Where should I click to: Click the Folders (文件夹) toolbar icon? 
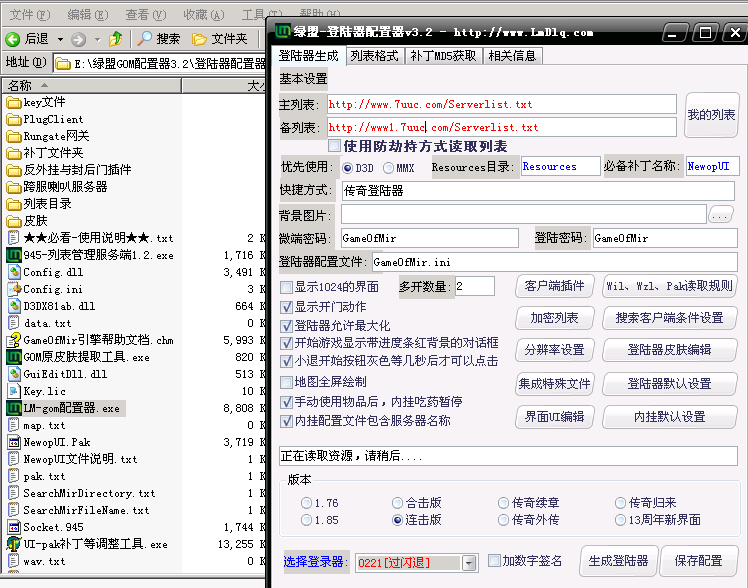[199, 39]
